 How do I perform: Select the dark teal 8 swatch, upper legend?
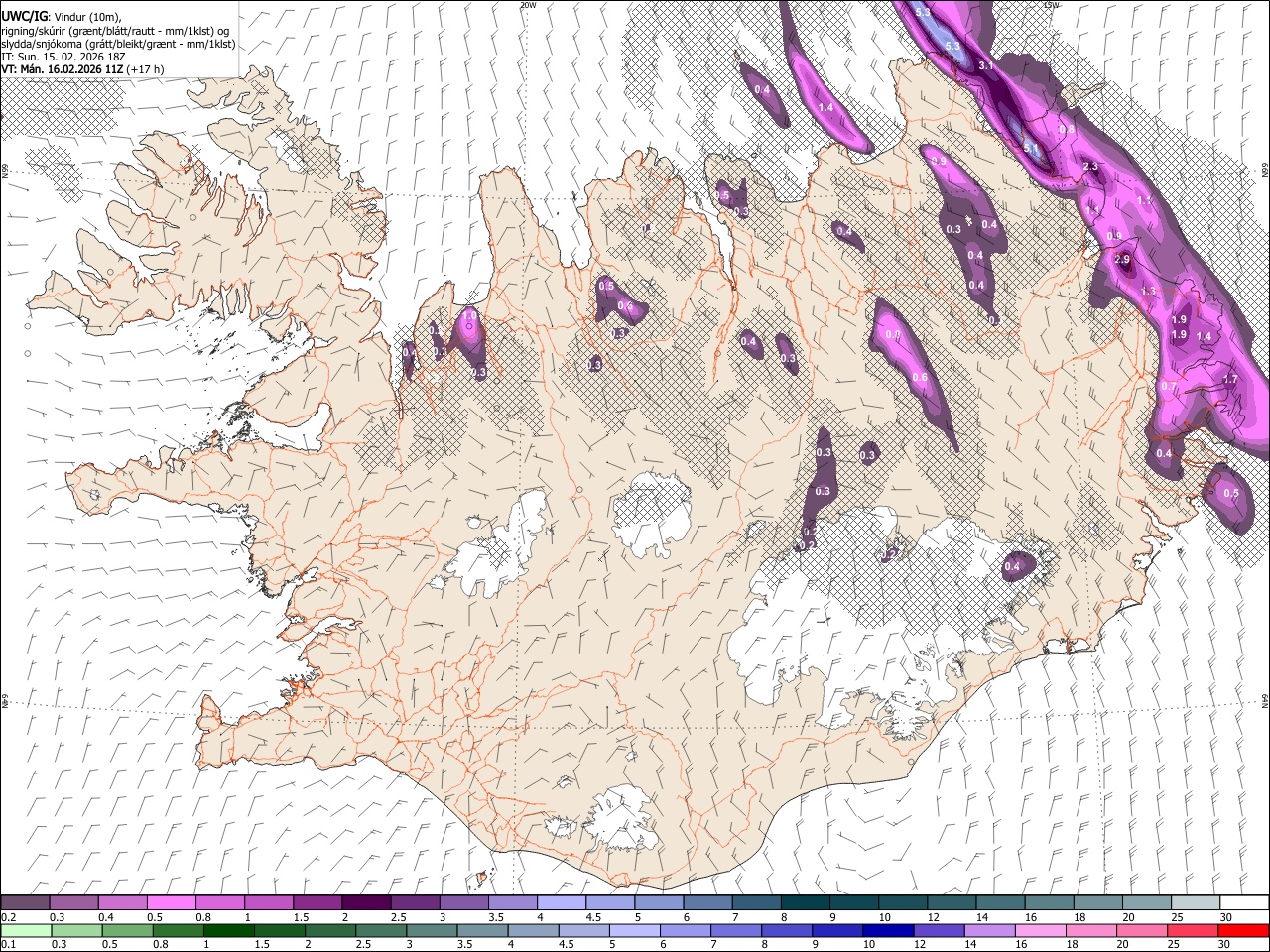pos(807,903)
